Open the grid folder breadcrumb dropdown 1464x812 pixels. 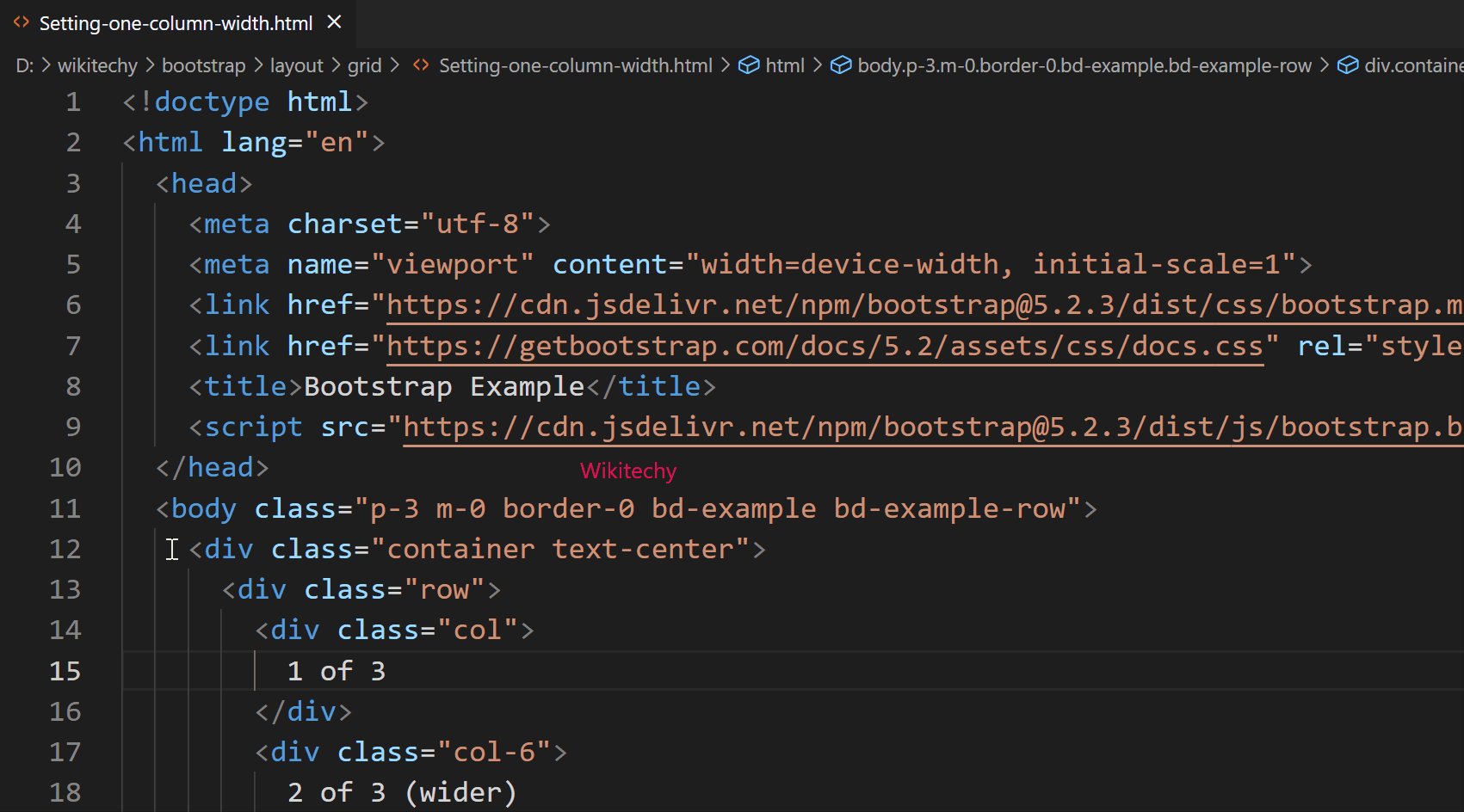coord(365,65)
